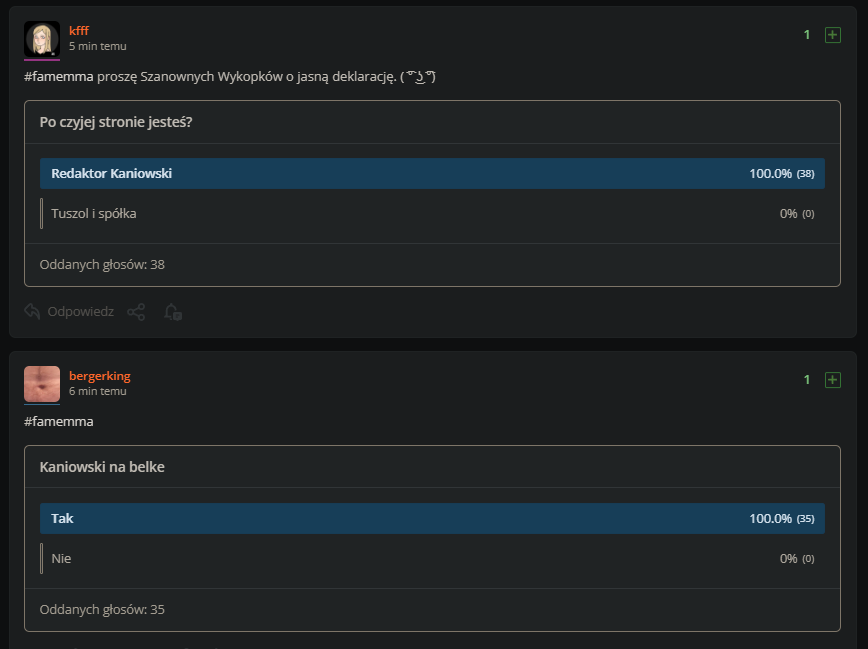Upvote kfff's post with plus icon
This screenshot has height=649, width=868.
click(833, 35)
